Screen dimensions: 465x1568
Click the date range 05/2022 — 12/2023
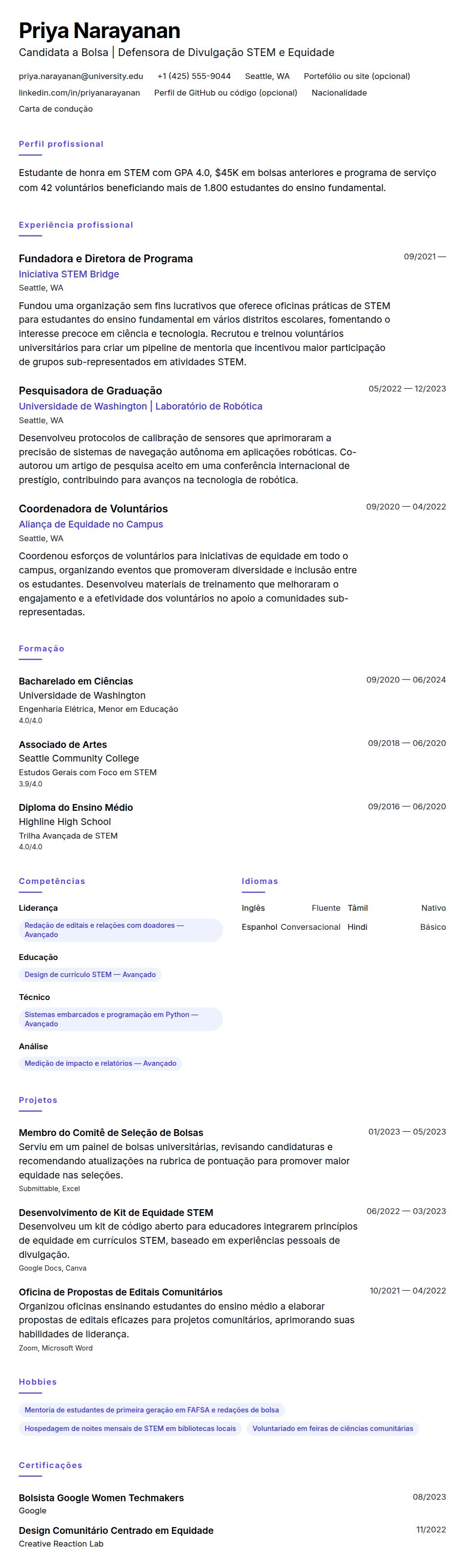coord(407,389)
